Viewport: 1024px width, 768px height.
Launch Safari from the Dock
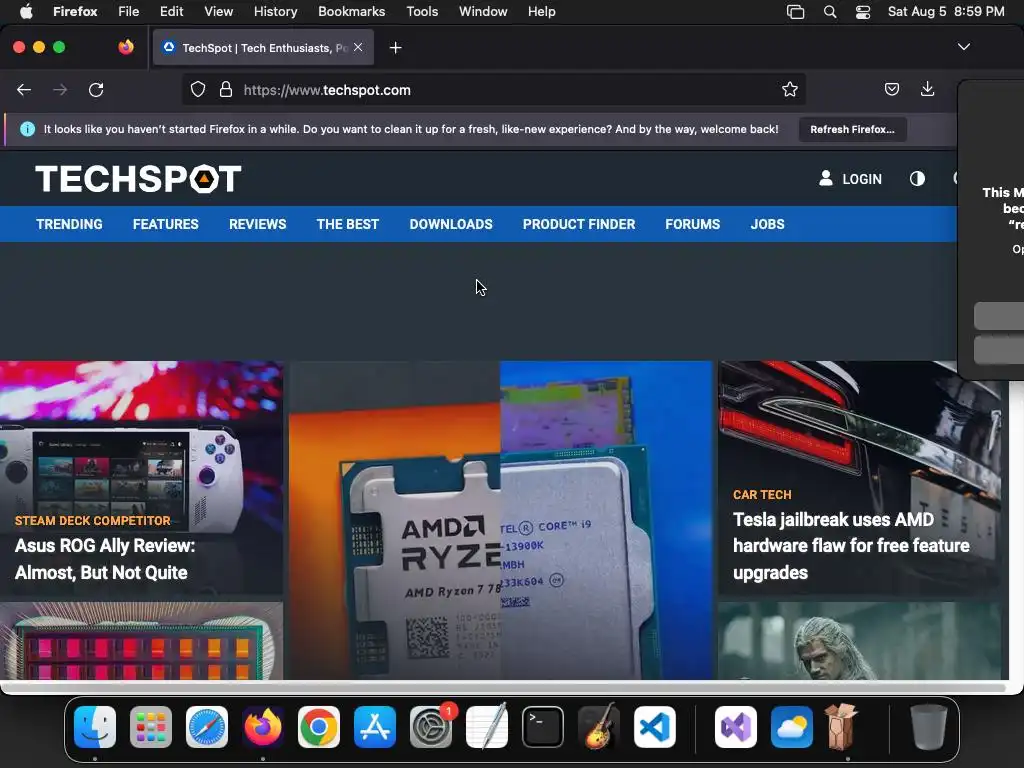click(x=207, y=727)
